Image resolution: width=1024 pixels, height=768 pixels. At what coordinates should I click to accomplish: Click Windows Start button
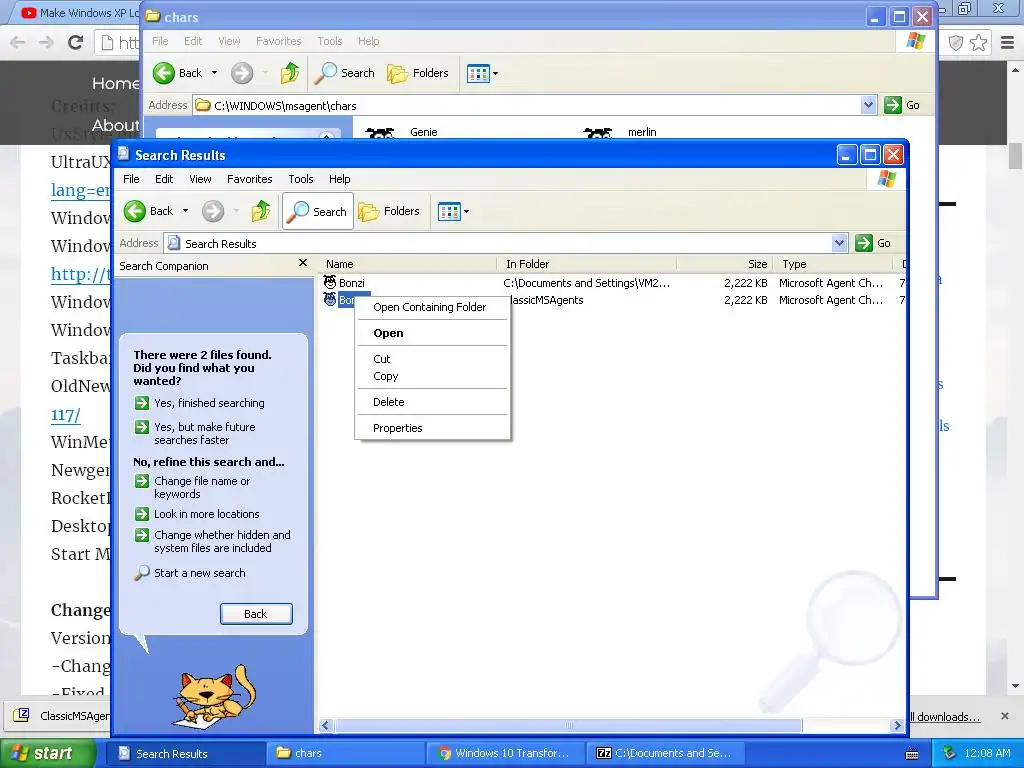pyautogui.click(x=47, y=754)
